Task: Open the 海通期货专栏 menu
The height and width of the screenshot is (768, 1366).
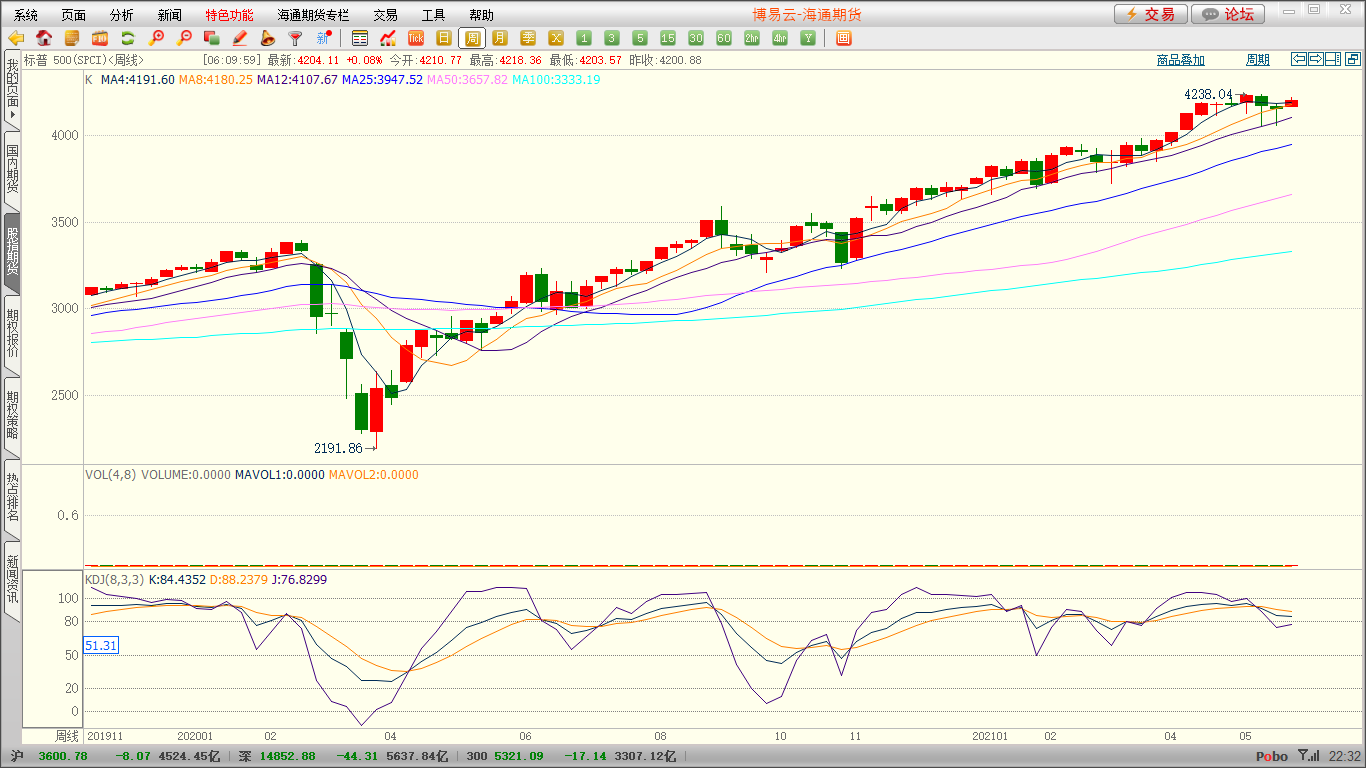Action: pos(313,15)
